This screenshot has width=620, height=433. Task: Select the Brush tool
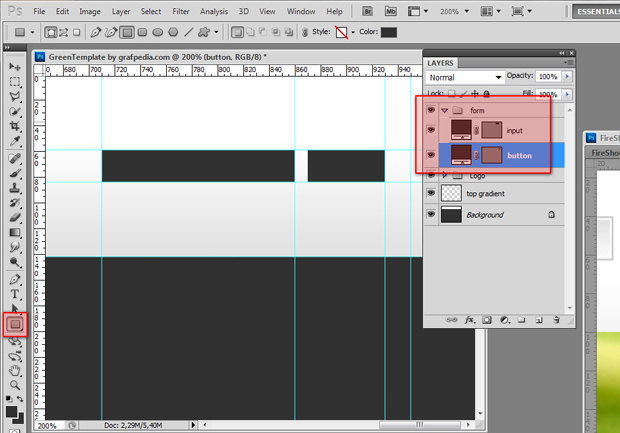click(15, 173)
